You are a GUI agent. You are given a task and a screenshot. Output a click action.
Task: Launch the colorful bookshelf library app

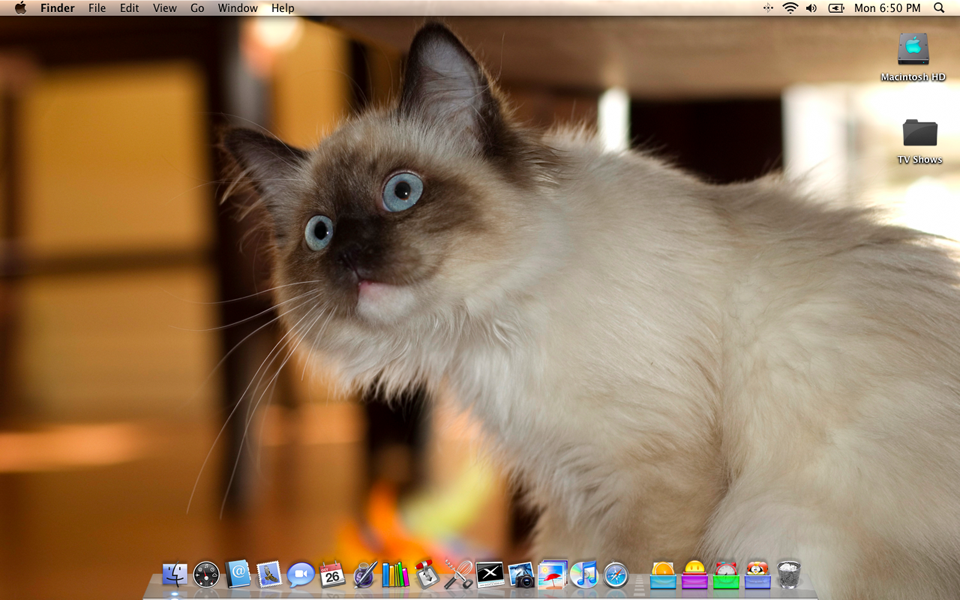pyautogui.click(x=396, y=574)
